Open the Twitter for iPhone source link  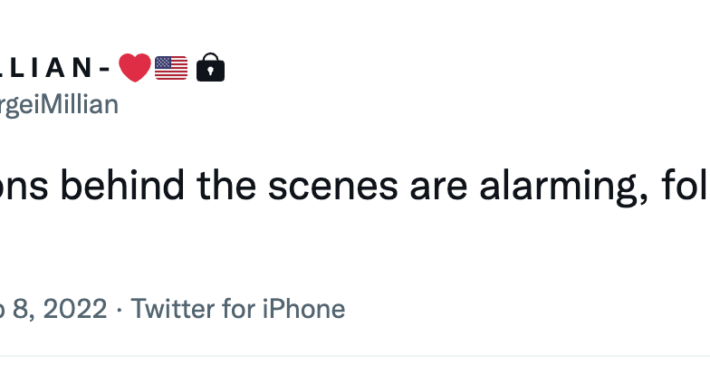[x=238, y=309]
